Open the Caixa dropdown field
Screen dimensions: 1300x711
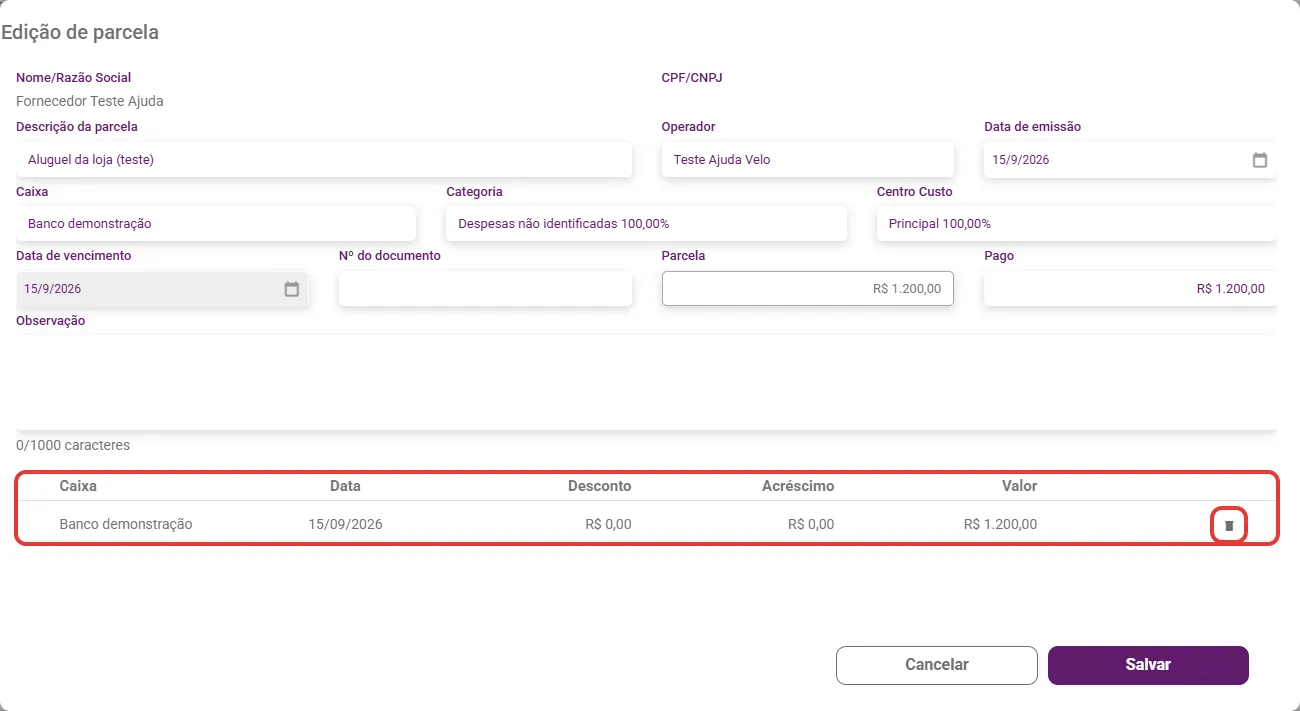click(216, 224)
